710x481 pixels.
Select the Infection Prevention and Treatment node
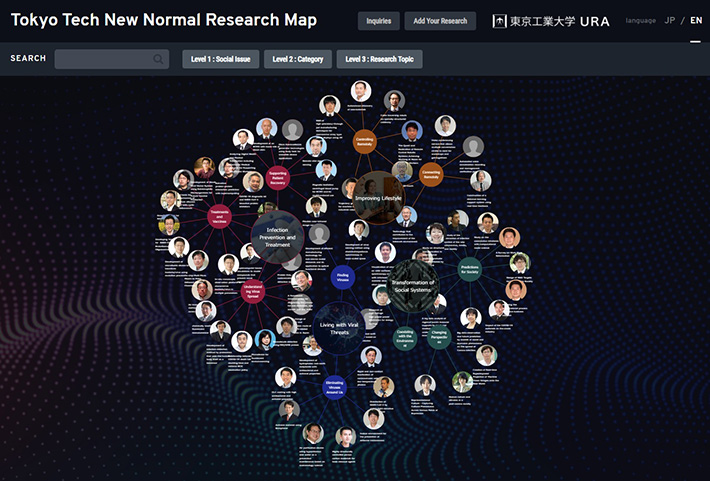278,237
